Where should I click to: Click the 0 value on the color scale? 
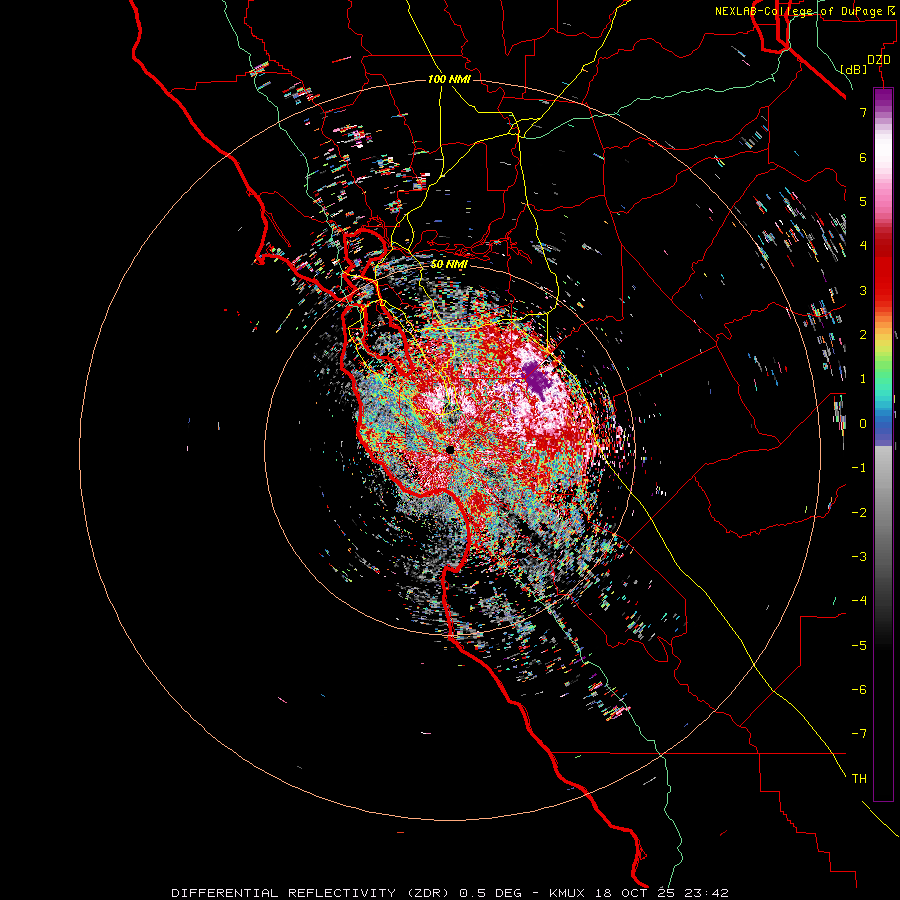[863, 424]
